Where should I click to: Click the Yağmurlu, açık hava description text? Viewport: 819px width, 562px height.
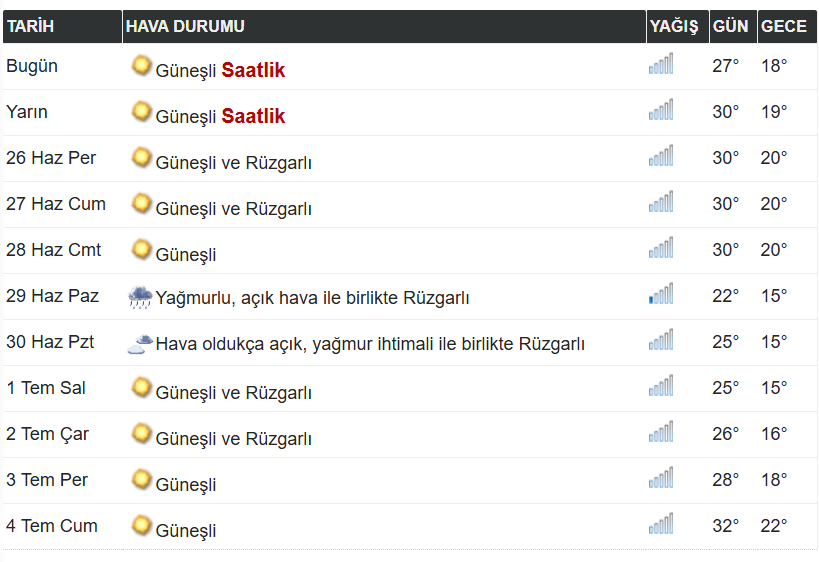click(x=312, y=298)
